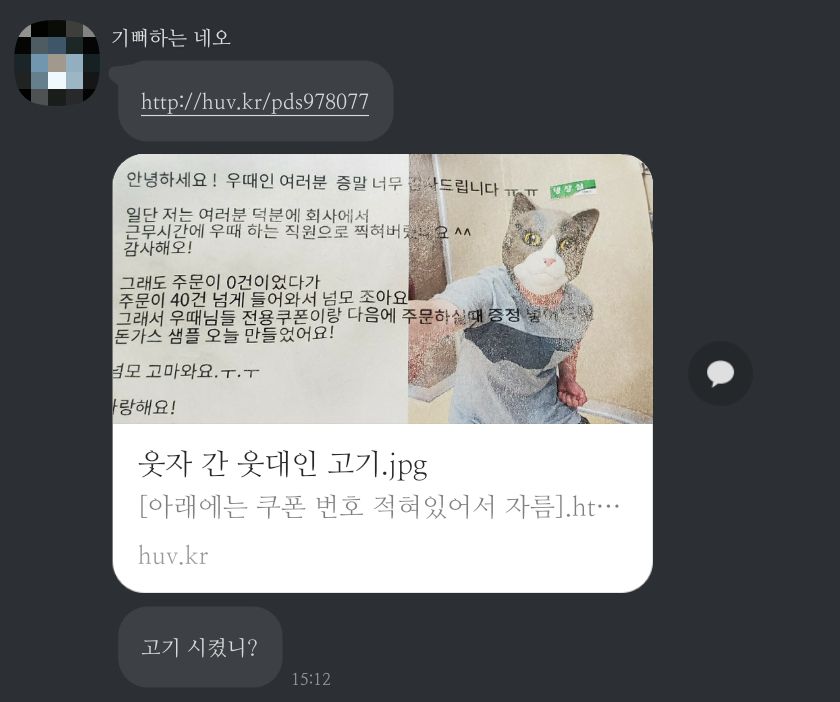Click the 돈가스 샘플 오늘 만들었어요 line
The height and width of the screenshot is (702, 840).
[224, 335]
